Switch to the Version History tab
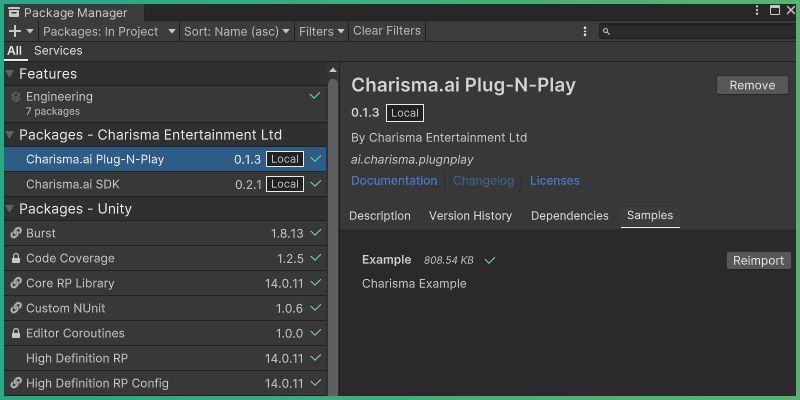The image size is (800, 400). click(x=470, y=216)
